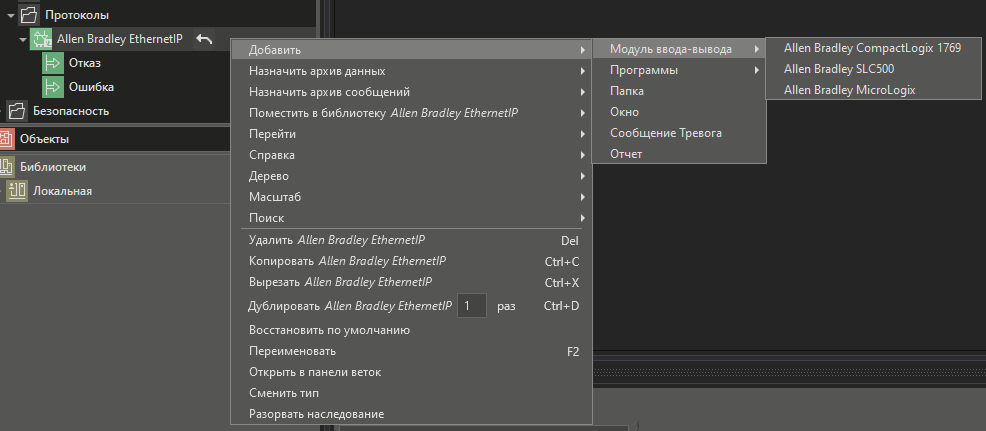
Task: Expand the Поиск submenu
Action: (411, 218)
